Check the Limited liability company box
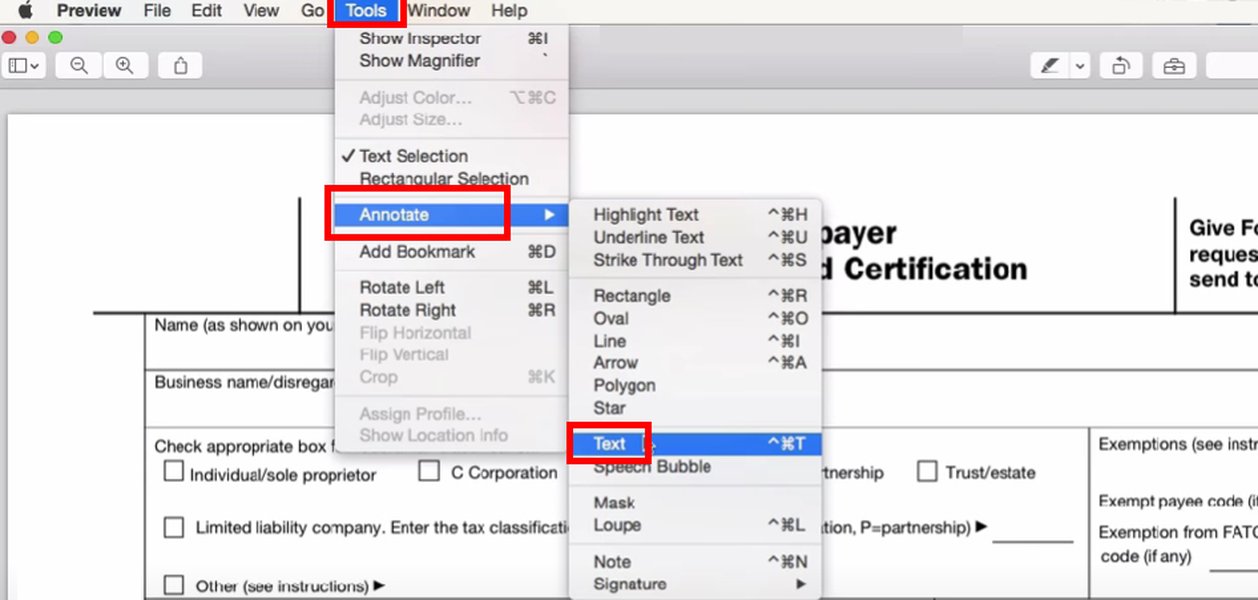Image resolution: width=1258 pixels, height=600 pixels. click(174, 527)
